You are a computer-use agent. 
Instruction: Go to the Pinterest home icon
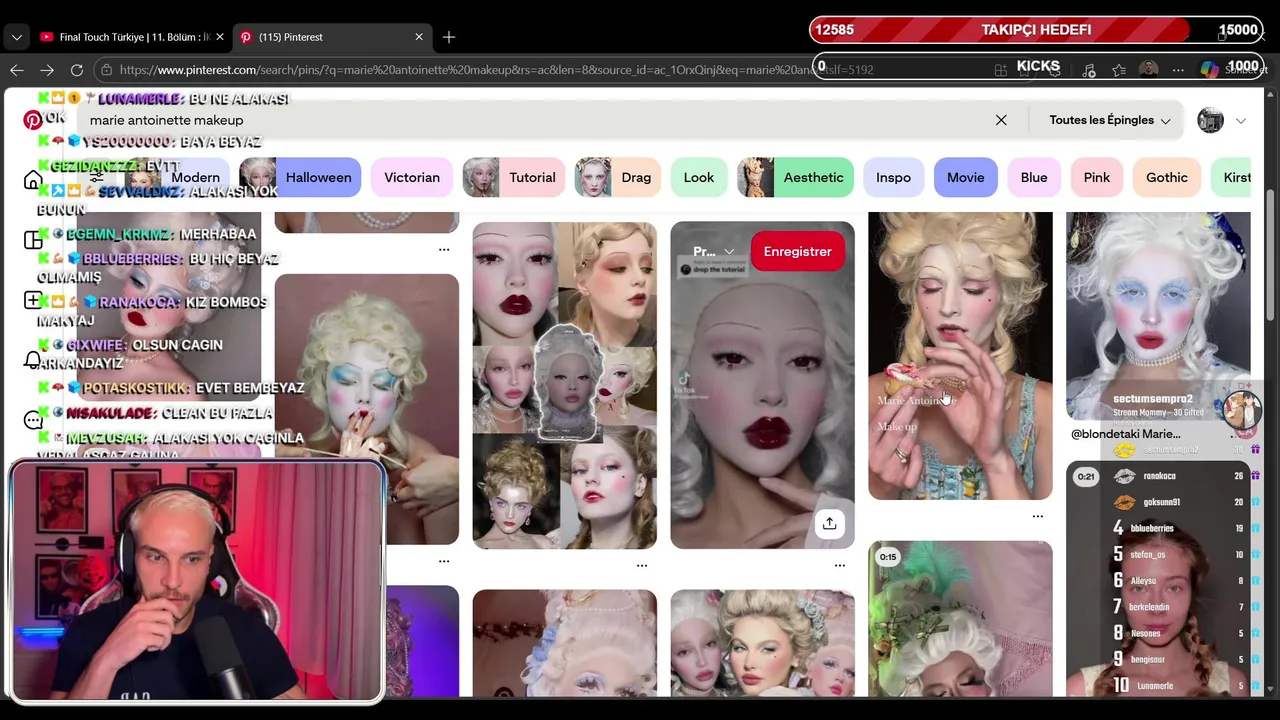(33, 180)
